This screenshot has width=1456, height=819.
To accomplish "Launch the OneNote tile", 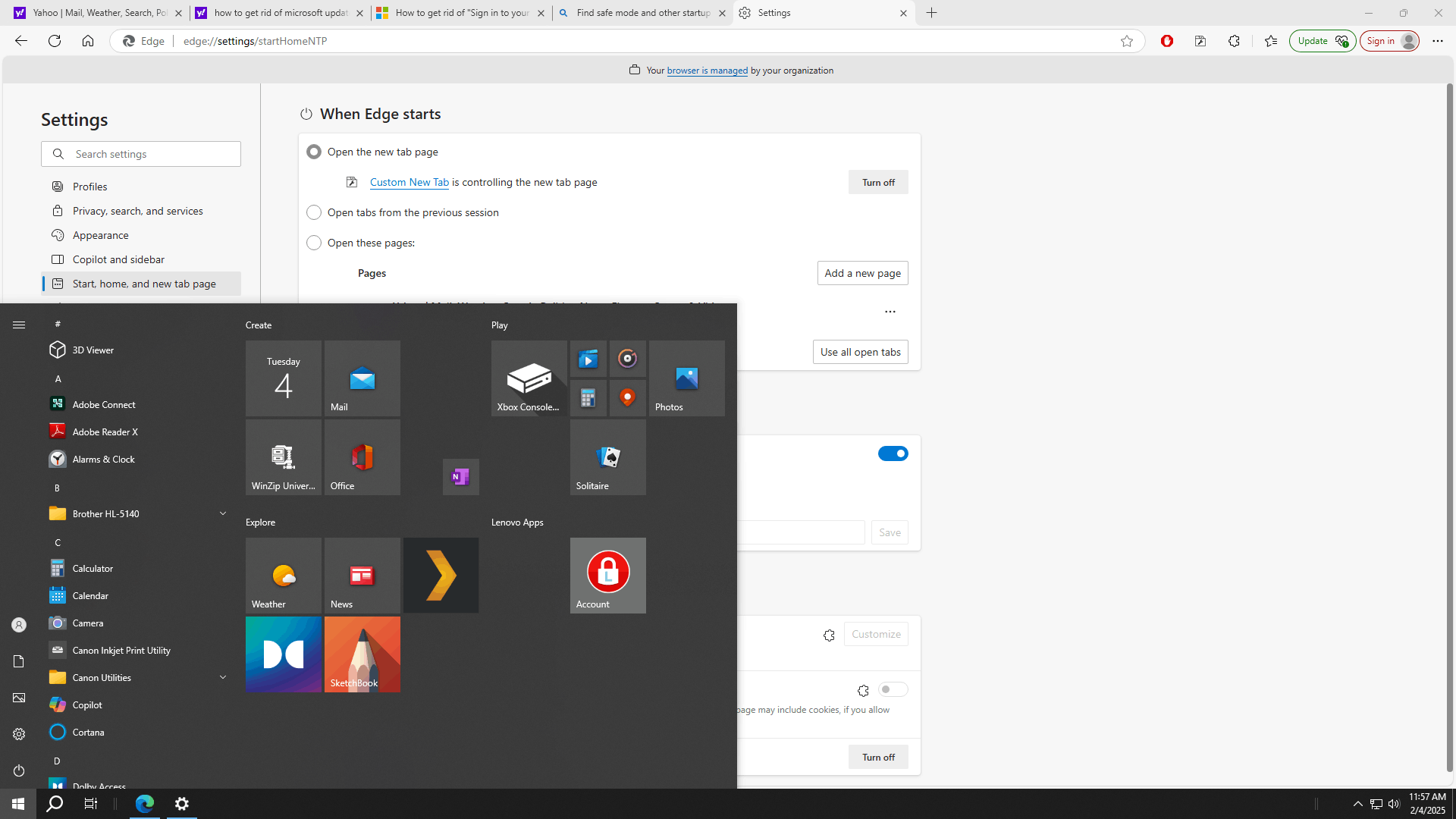I will click(460, 477).
